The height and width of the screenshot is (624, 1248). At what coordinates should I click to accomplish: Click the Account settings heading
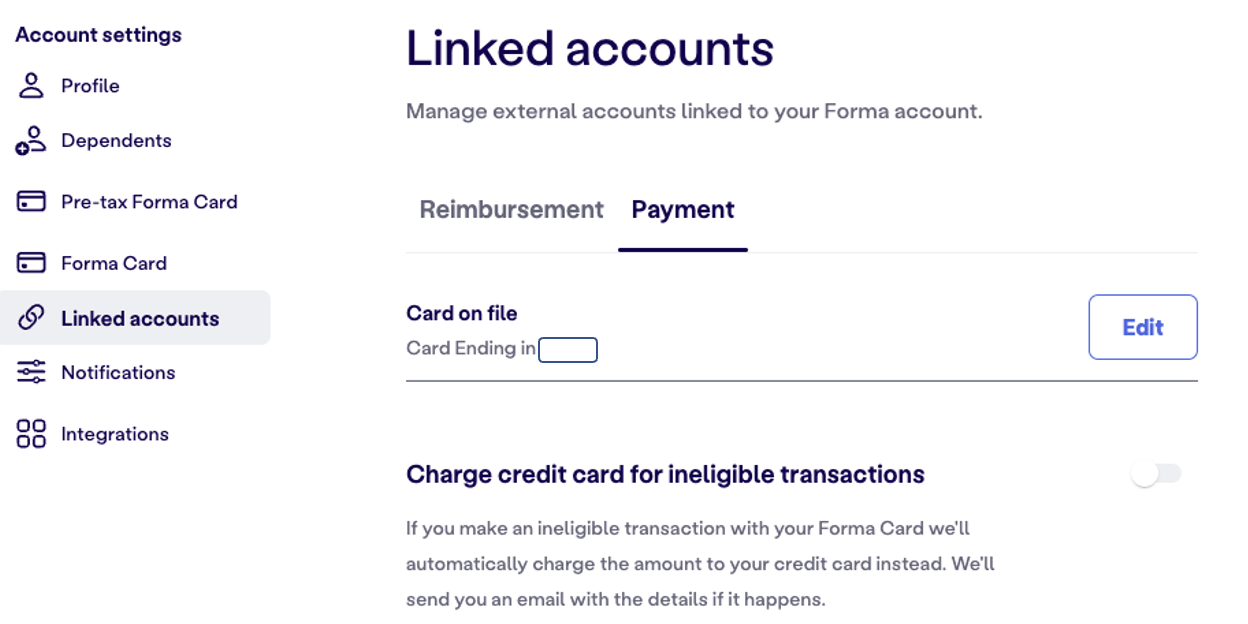pos(98,35)
